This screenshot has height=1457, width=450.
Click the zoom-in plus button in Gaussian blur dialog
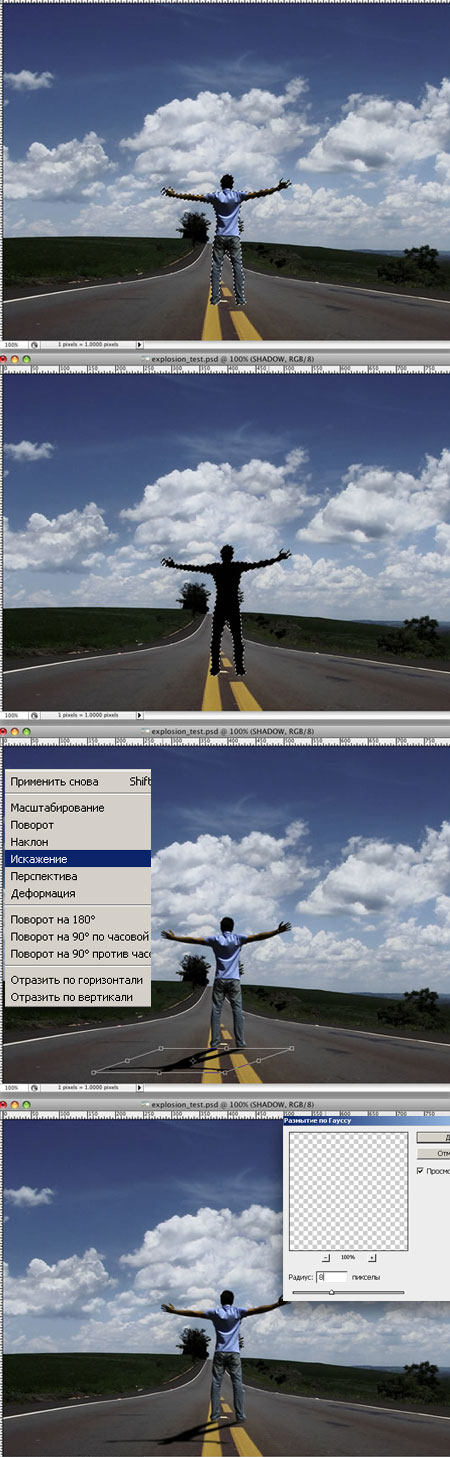pos(372,1257)
